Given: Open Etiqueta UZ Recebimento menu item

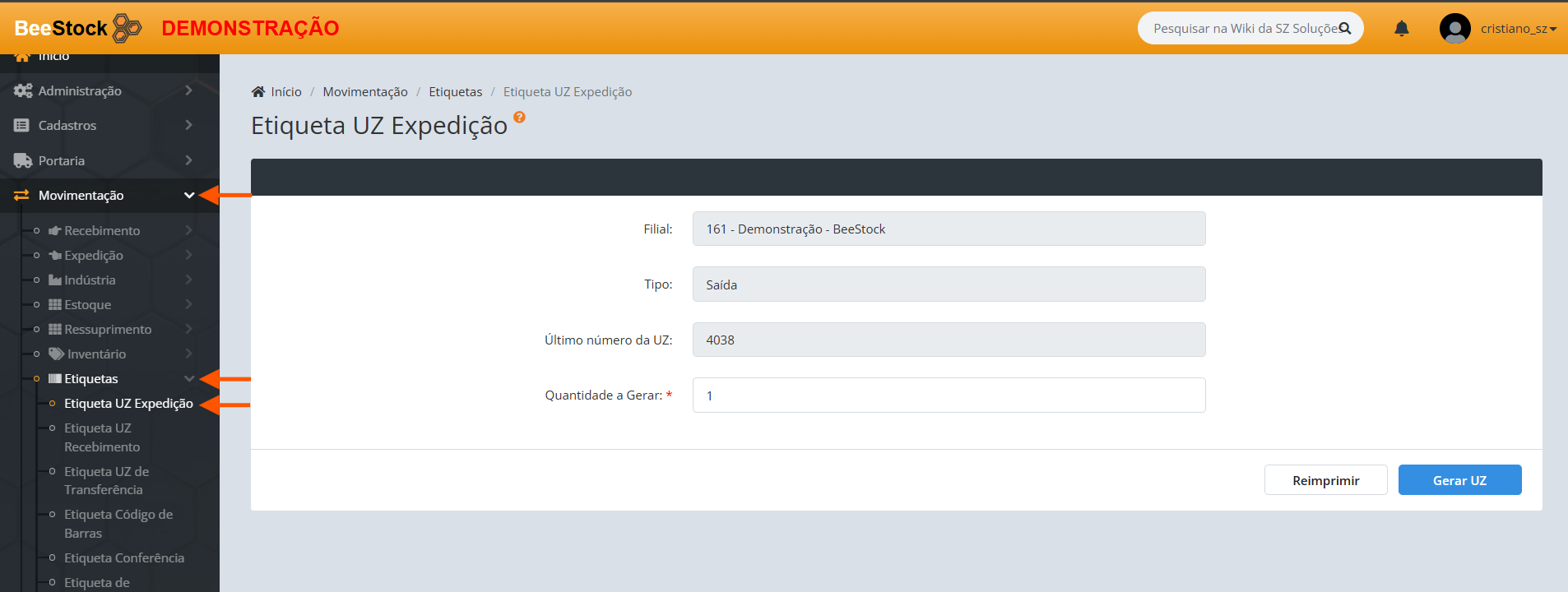Looking at the screenshot, I should click(x=102, y=437).
